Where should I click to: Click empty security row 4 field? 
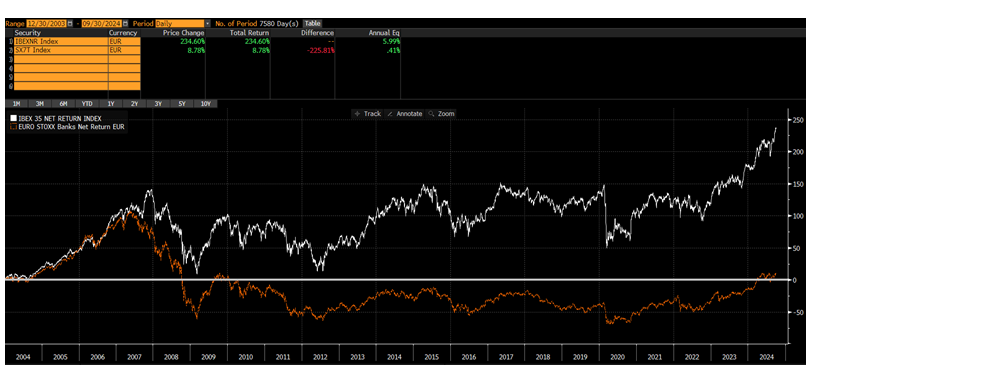pos(61,68)
